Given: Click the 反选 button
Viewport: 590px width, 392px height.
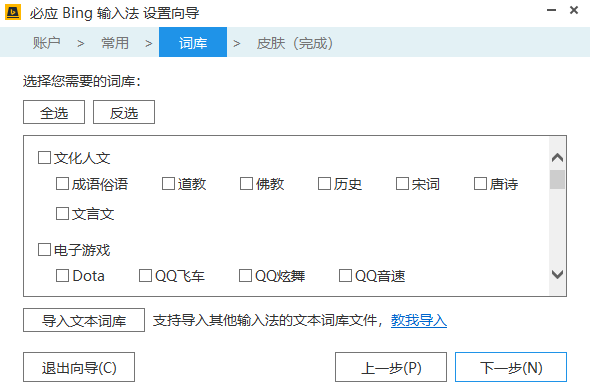Looking at the screenshot, I should (124, 112).
